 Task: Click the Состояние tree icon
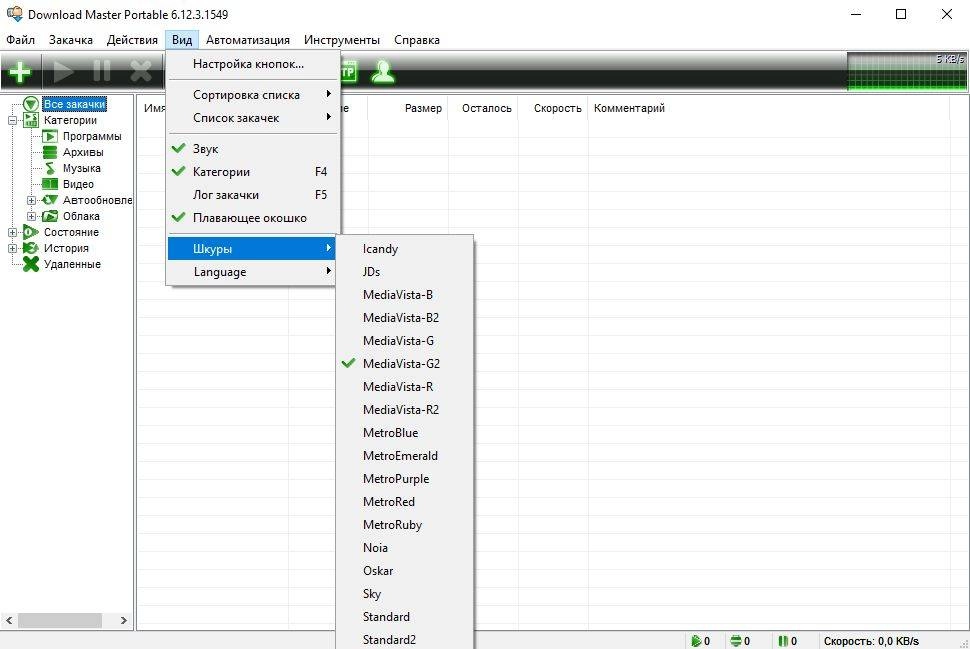click(30, 232)
